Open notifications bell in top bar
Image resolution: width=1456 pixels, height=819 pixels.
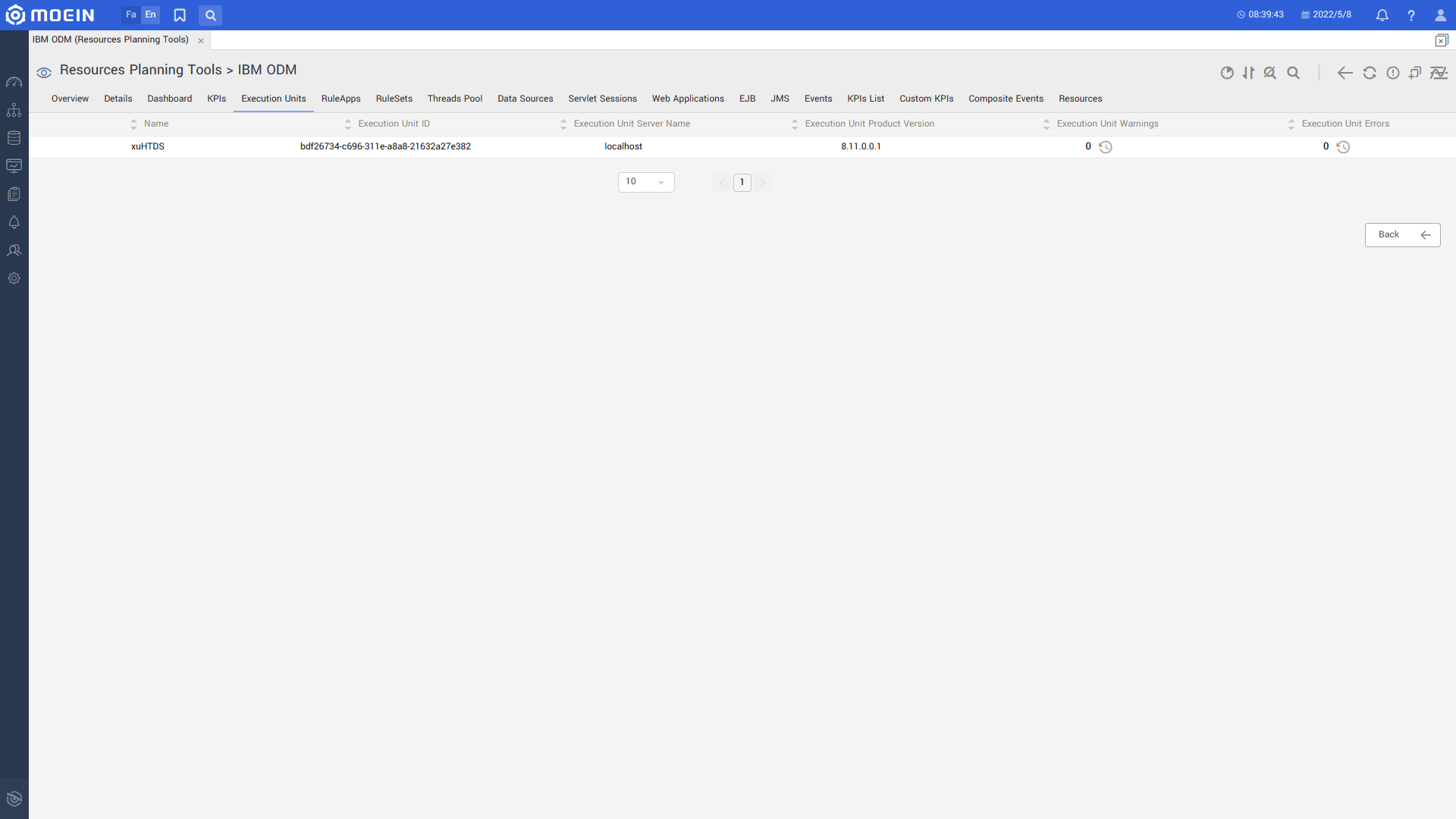(1382, 15)
